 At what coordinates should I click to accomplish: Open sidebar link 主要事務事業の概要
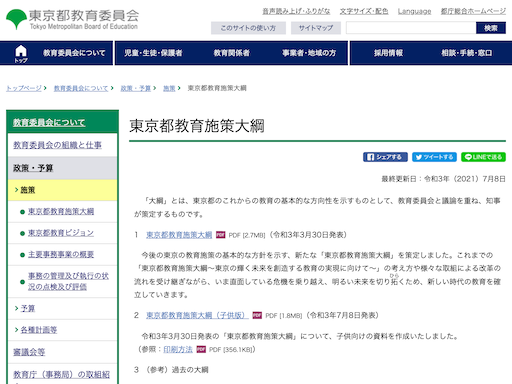61,254
